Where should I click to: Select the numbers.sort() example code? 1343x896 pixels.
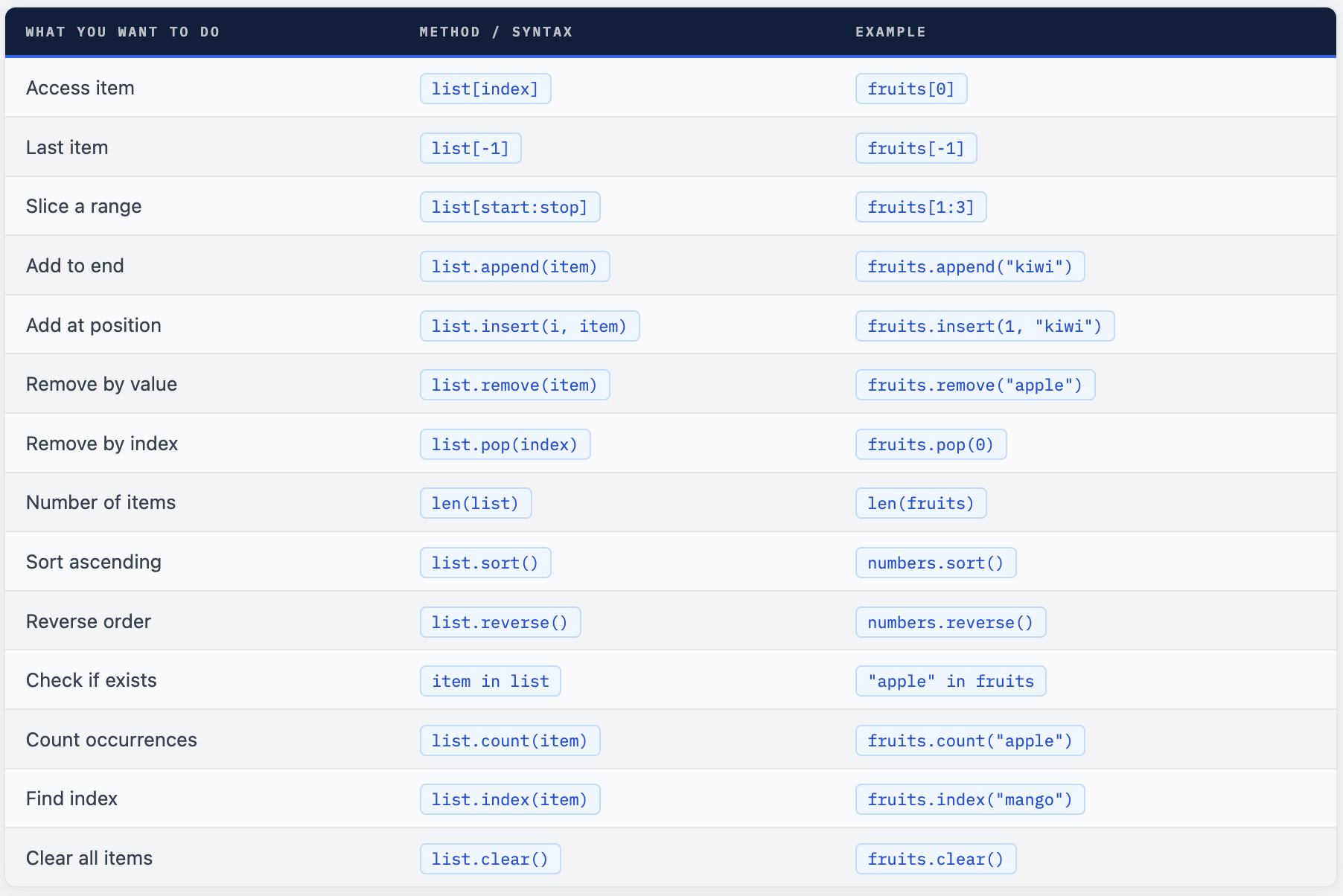pyautogui.click(x=935, y=563)
